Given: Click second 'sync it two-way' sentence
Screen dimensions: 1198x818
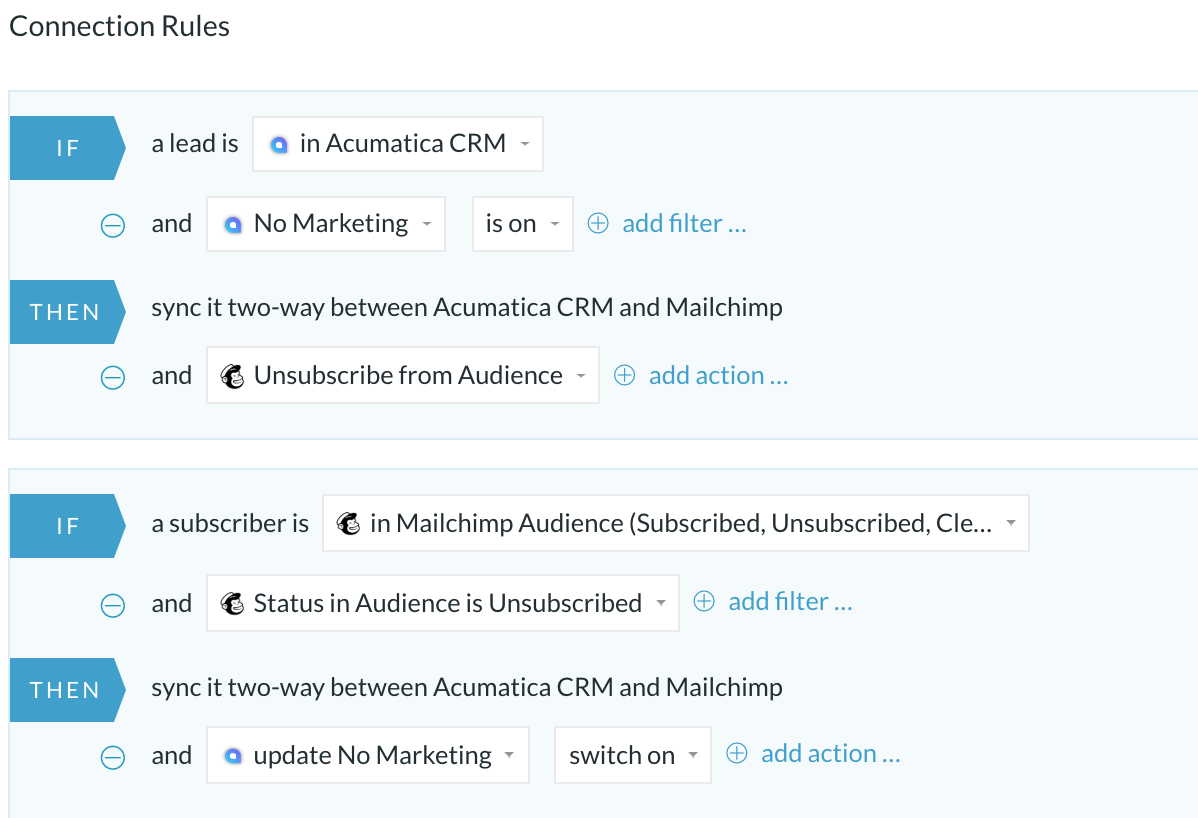Looking at the screenshot, I should click(x=467, y=687).
